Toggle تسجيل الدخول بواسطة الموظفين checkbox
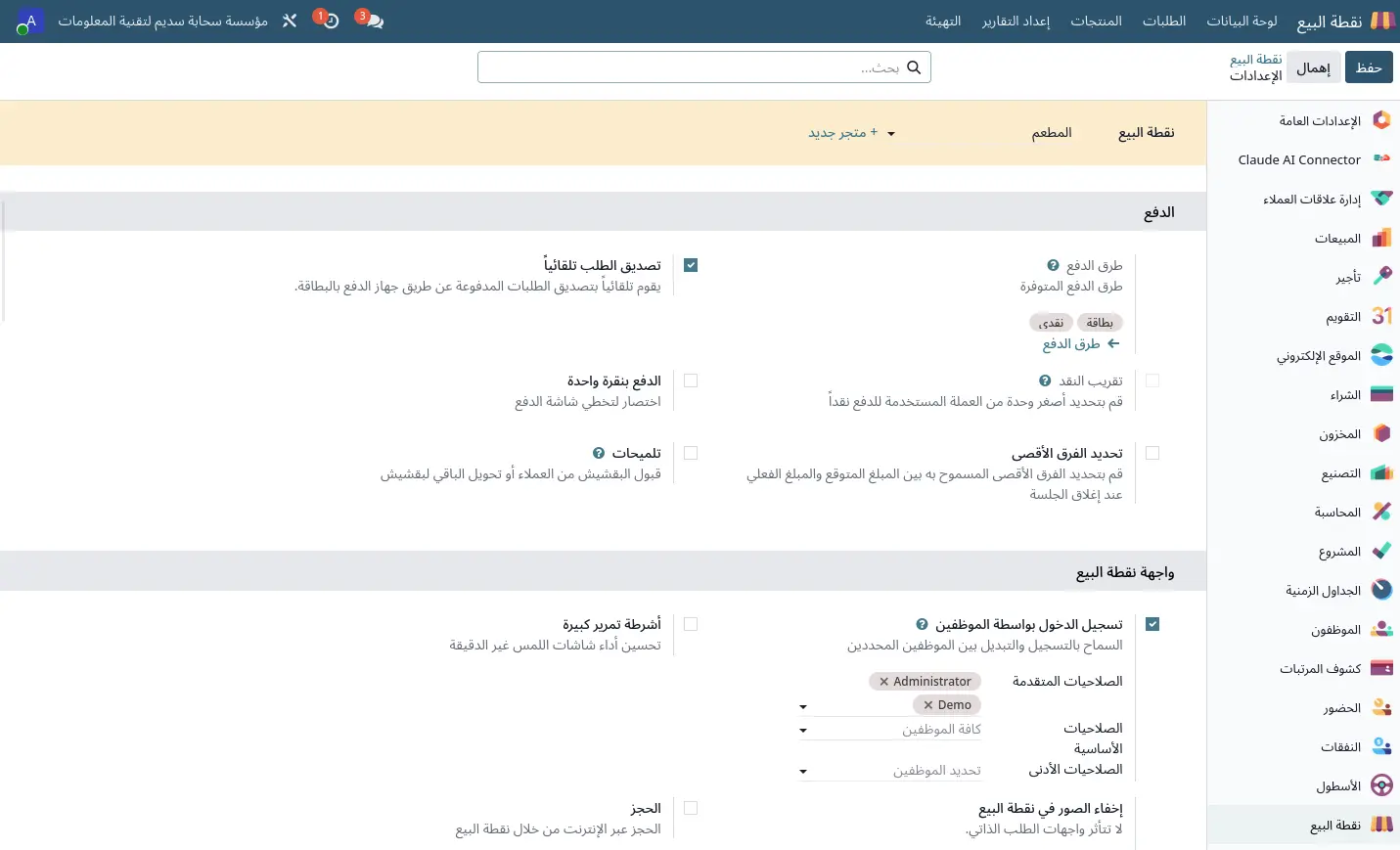Viewport: 1400px width, 850px height. (x=1152, y=624)
